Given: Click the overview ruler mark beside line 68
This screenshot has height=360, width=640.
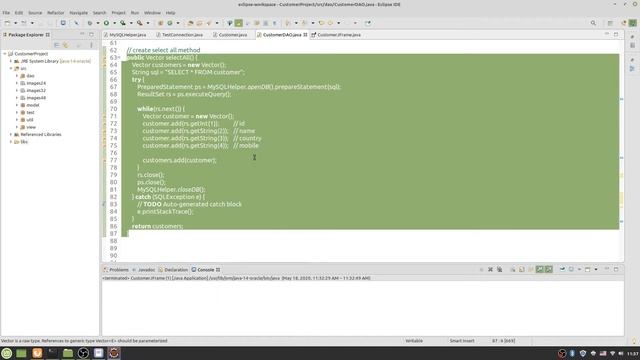Looking at the screenshot, I should (x=621, y=99).
